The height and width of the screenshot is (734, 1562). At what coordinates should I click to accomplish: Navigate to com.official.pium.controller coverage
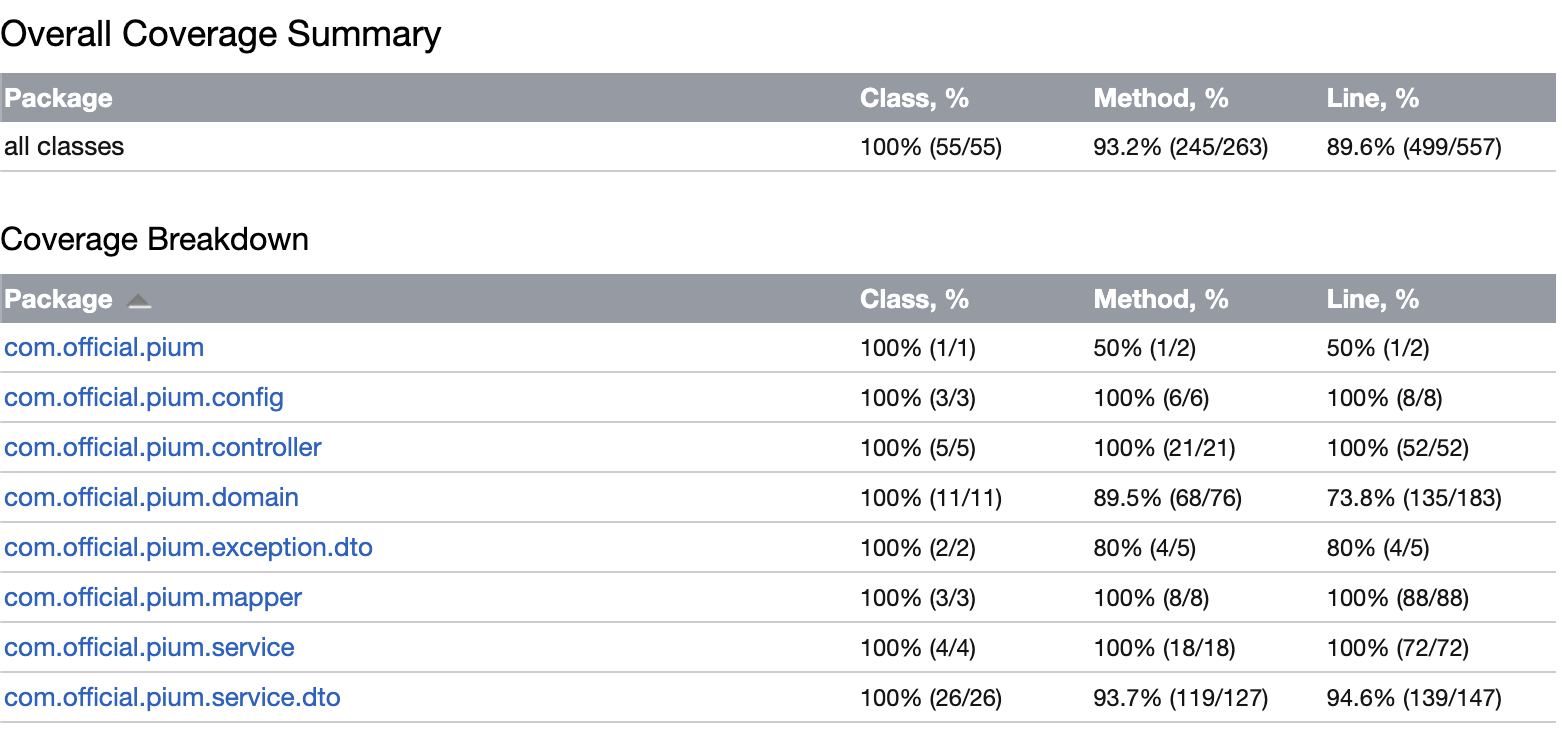163,448
